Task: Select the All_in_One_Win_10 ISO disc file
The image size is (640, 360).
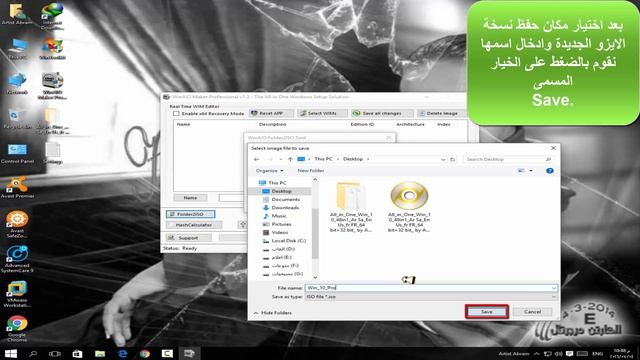Action: (x=409, y=207)
